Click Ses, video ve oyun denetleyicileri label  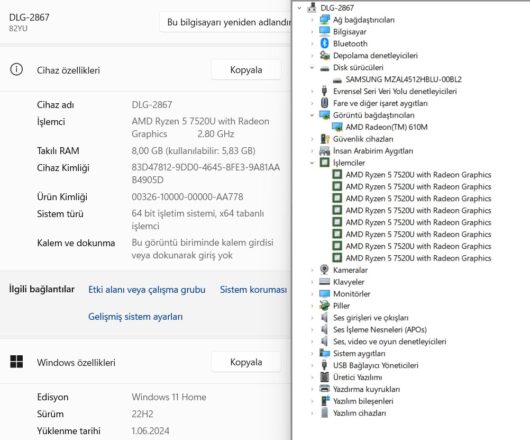click(x=389, y=341)
